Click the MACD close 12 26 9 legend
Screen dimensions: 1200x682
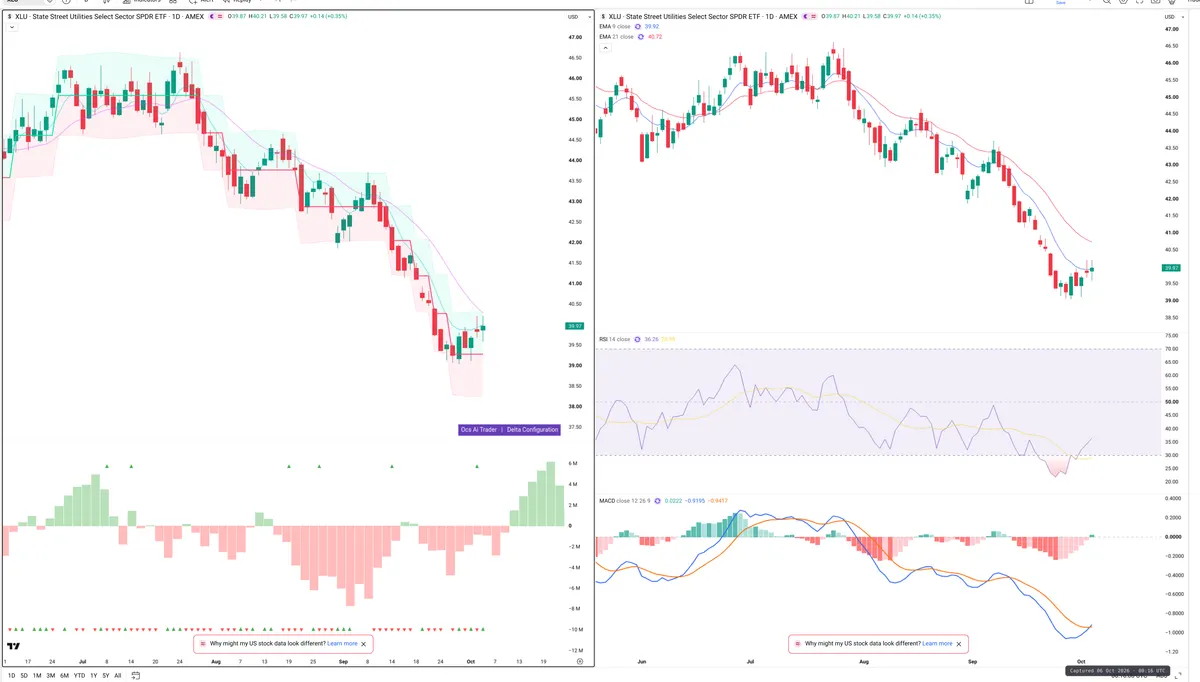tap(624, 501)
